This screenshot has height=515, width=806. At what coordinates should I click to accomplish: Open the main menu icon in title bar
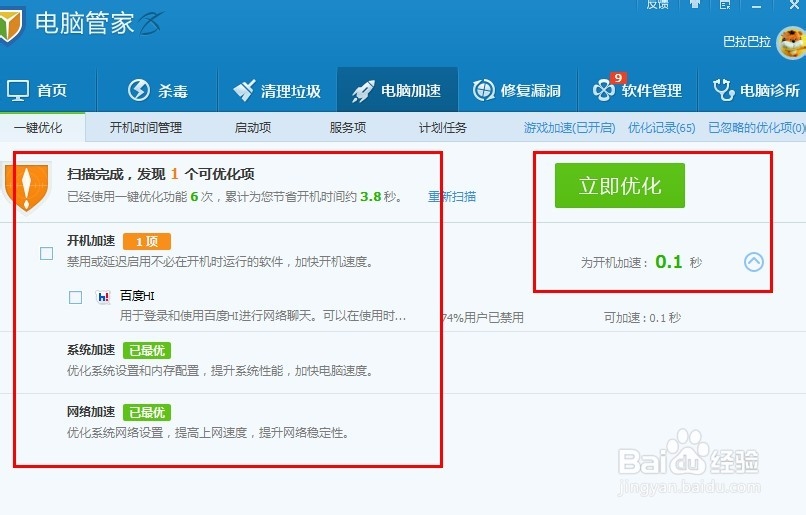[725, 5]
